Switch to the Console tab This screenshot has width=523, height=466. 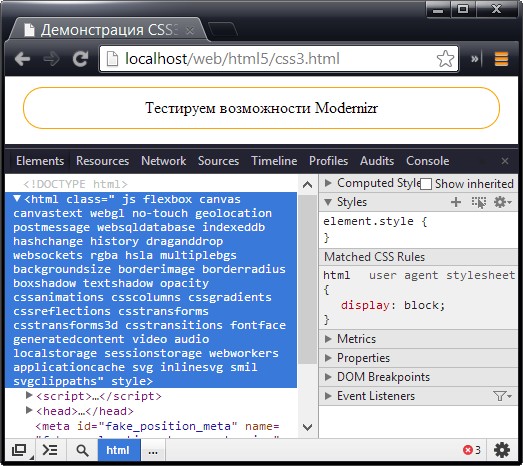click(x=428, y=161)
